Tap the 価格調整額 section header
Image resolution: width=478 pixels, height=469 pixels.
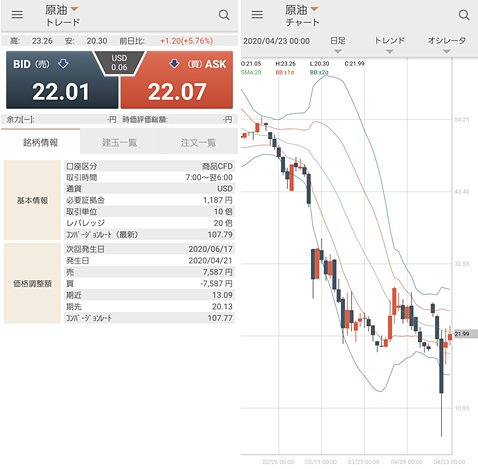click(32, 283)
